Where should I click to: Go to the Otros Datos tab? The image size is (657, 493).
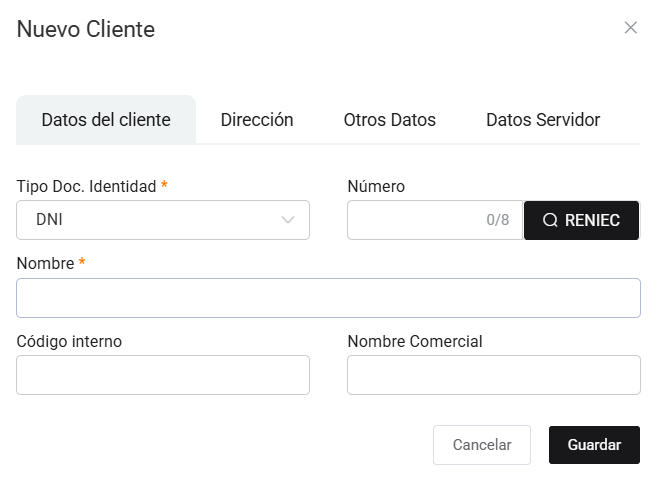click(x=389, y=120)
